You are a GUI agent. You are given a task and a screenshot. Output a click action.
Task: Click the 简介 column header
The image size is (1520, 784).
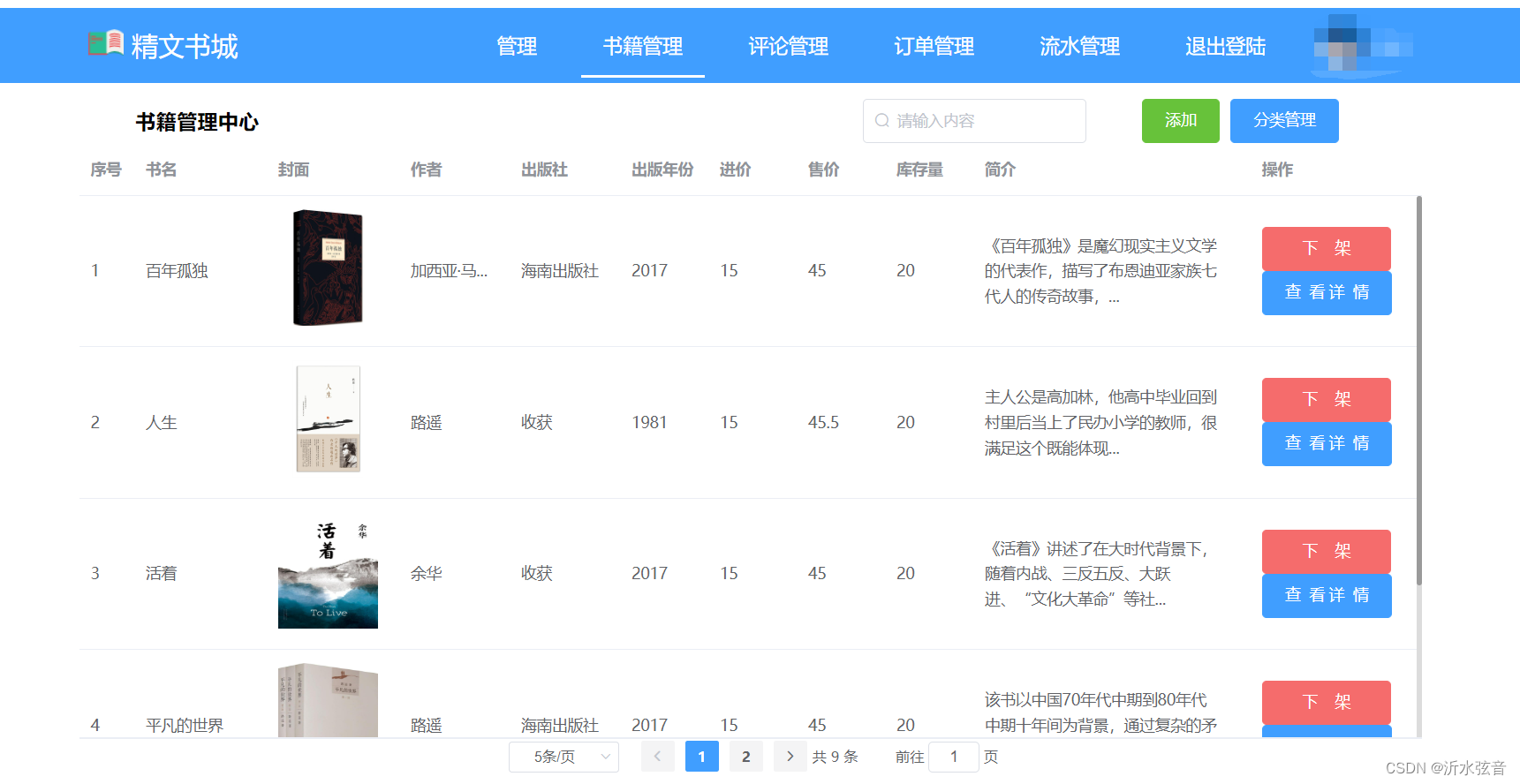1000,170
